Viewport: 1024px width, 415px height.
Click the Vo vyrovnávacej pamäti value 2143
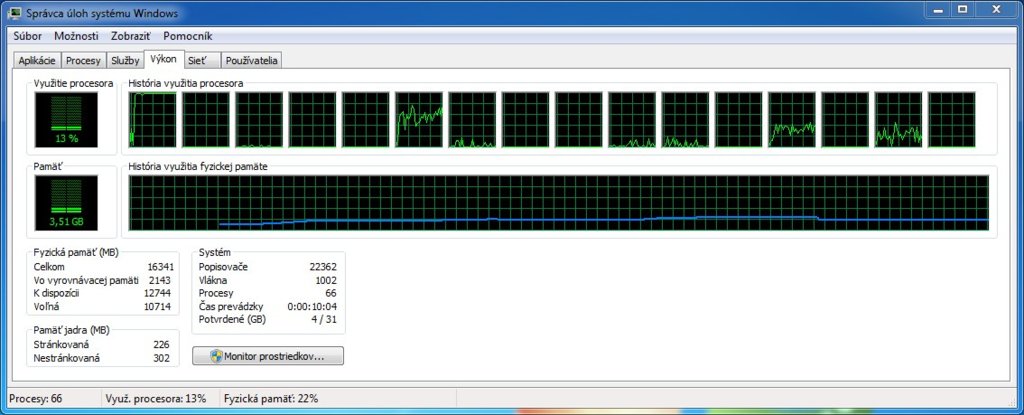[159, 280]
